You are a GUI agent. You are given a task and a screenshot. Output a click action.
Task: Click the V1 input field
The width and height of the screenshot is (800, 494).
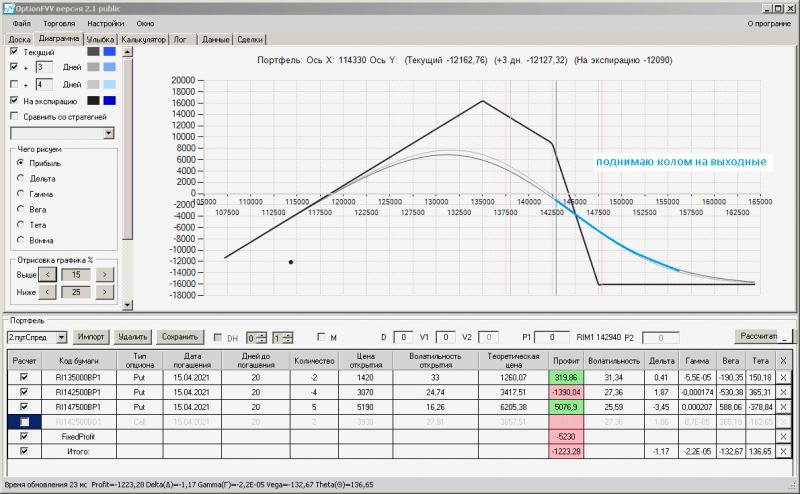pos(445,337)
